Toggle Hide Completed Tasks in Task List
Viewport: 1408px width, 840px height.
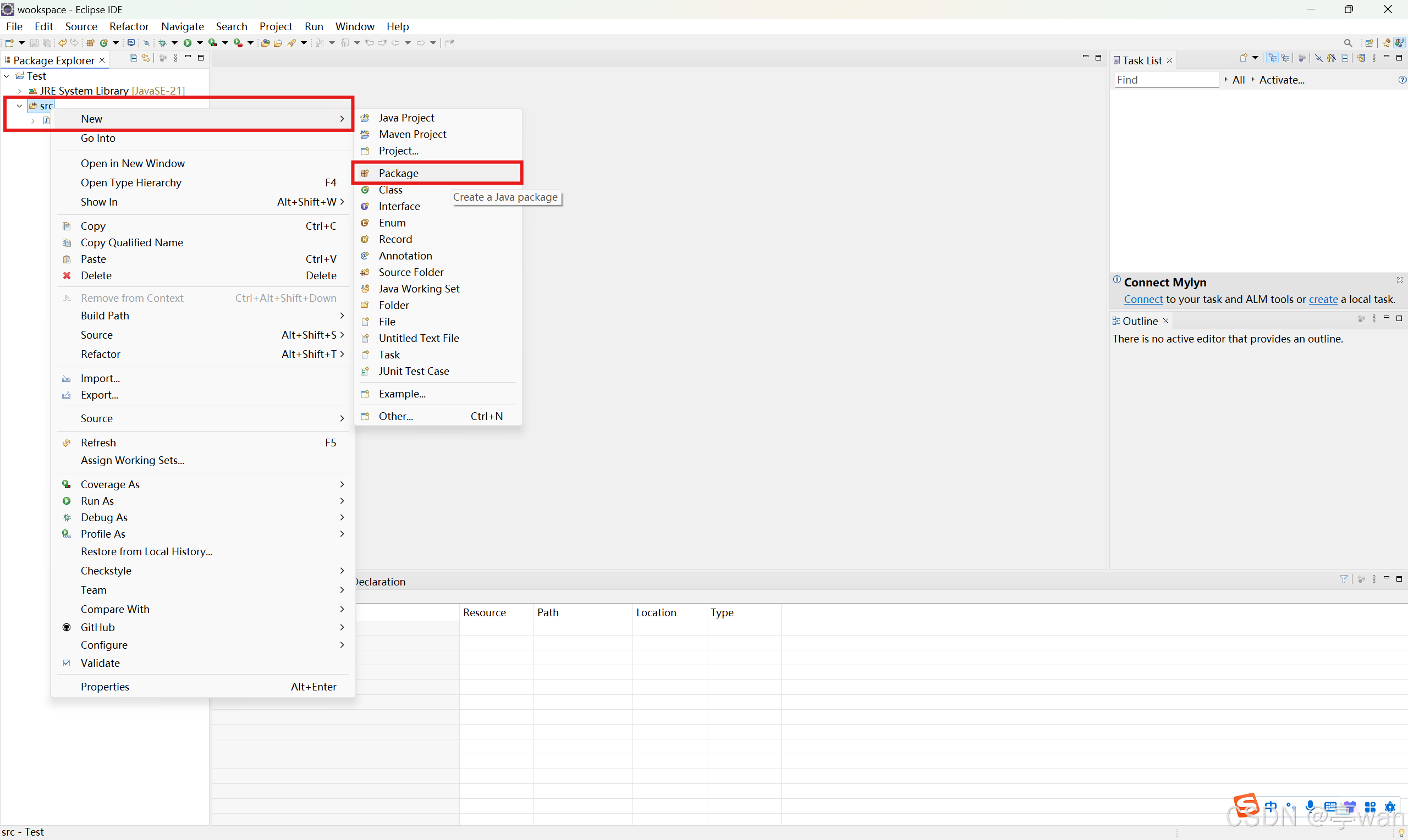(x=1319, y=58)
